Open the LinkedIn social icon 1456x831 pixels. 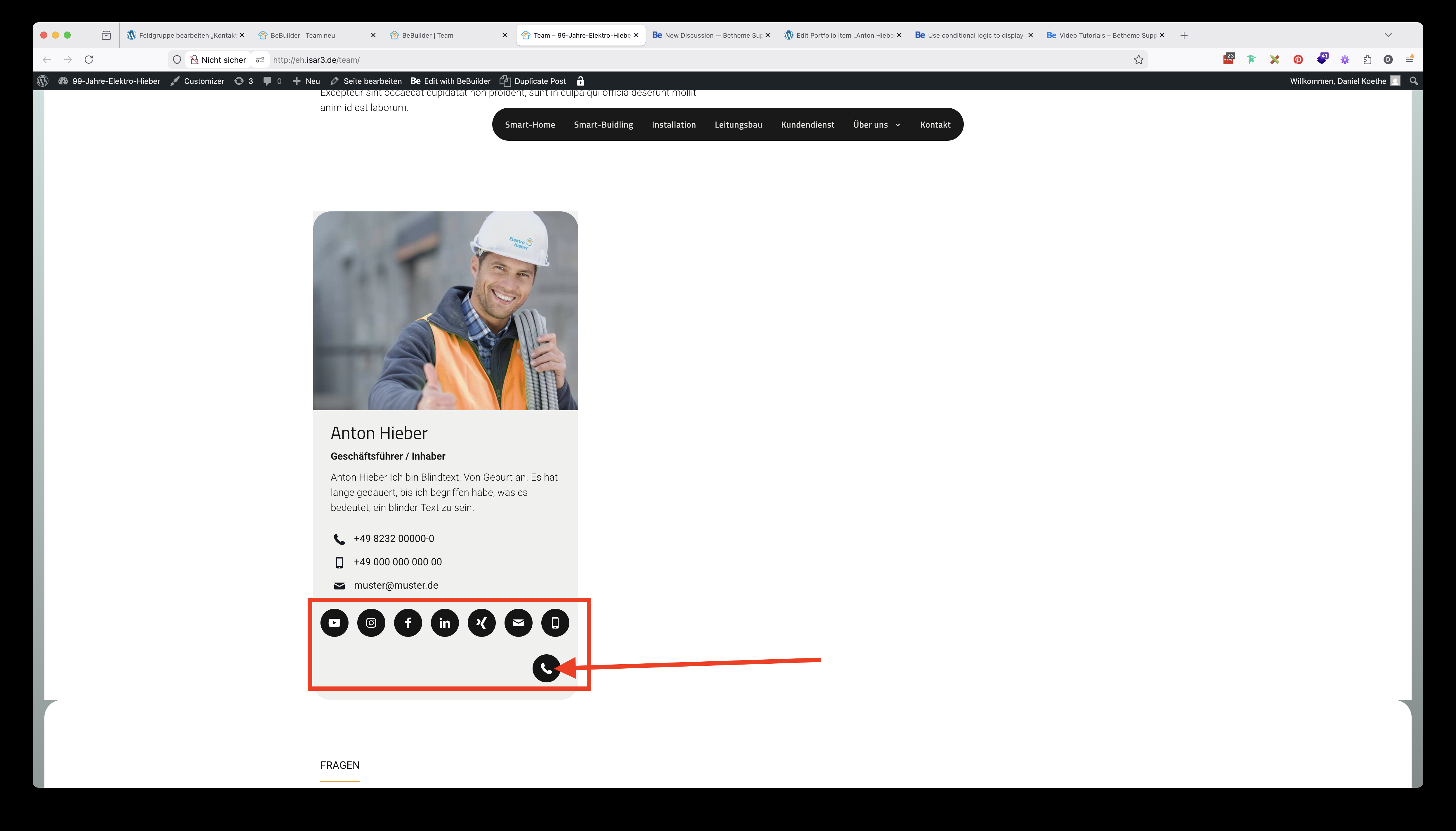[445, 623]
